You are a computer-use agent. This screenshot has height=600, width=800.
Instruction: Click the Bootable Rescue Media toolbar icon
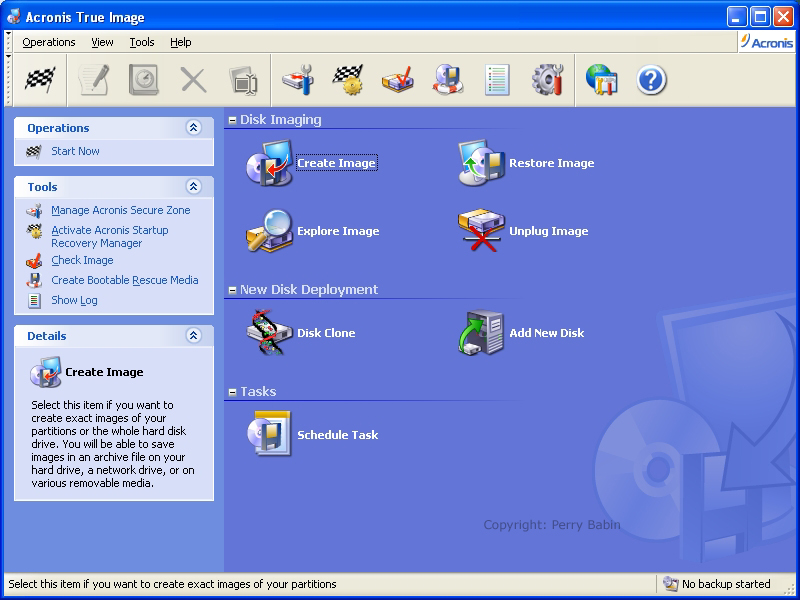(x=447, y=80)
